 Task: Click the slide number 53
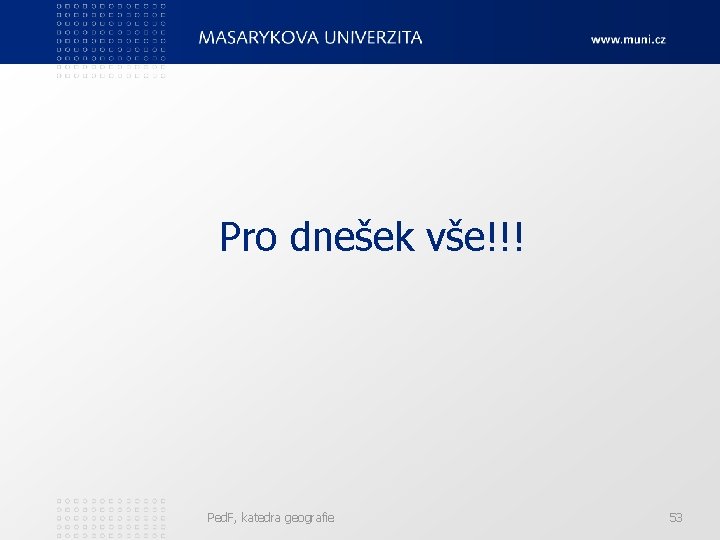(675, 518)
